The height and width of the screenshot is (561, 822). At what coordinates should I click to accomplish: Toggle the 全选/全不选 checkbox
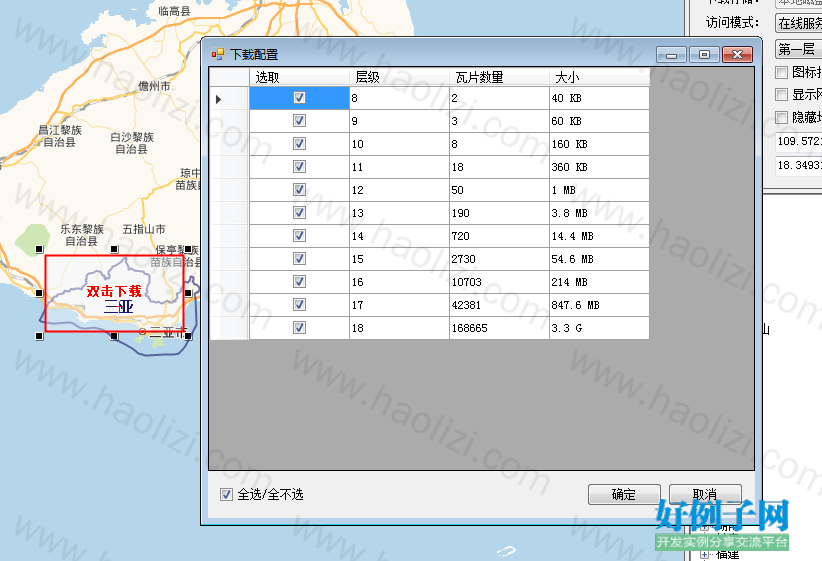pos(226,494)
